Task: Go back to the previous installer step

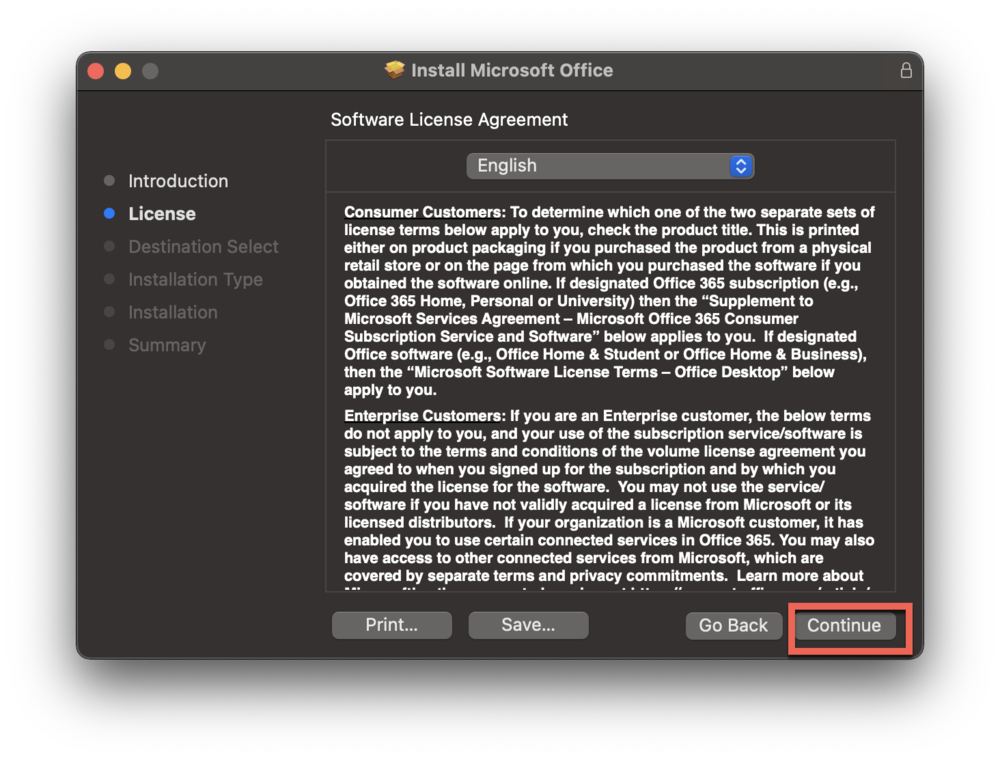Action: tap(733, 625)
